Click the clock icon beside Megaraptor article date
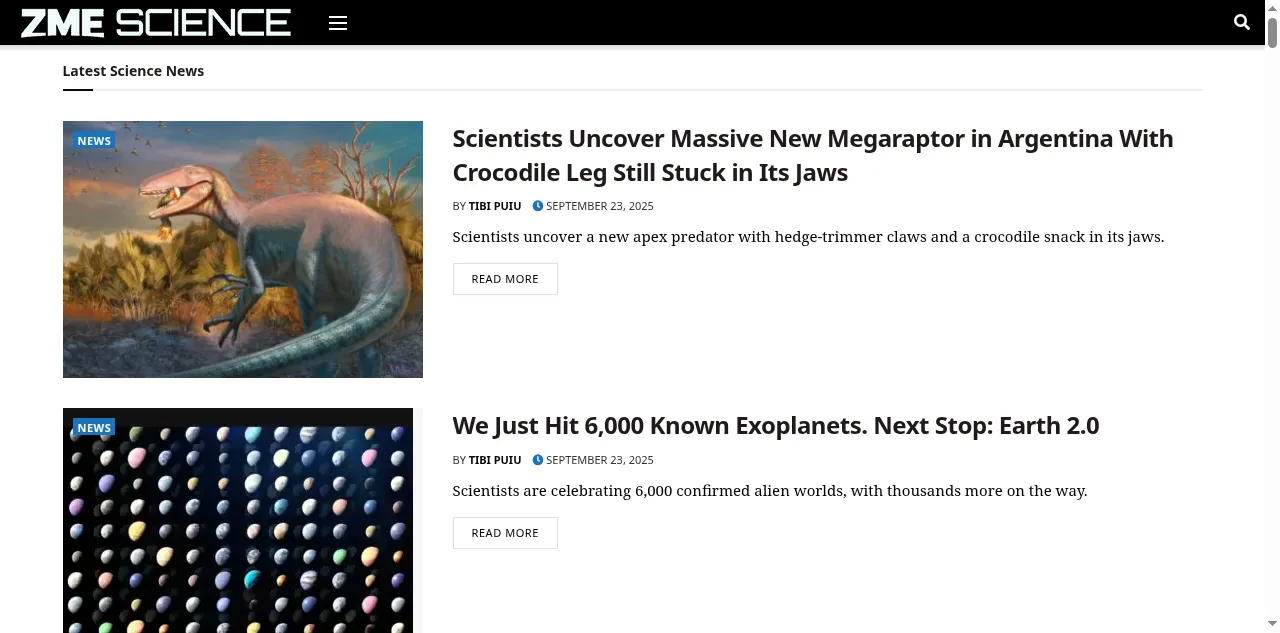The width and height of the screenshot is (1280, 633). (538, 206)
